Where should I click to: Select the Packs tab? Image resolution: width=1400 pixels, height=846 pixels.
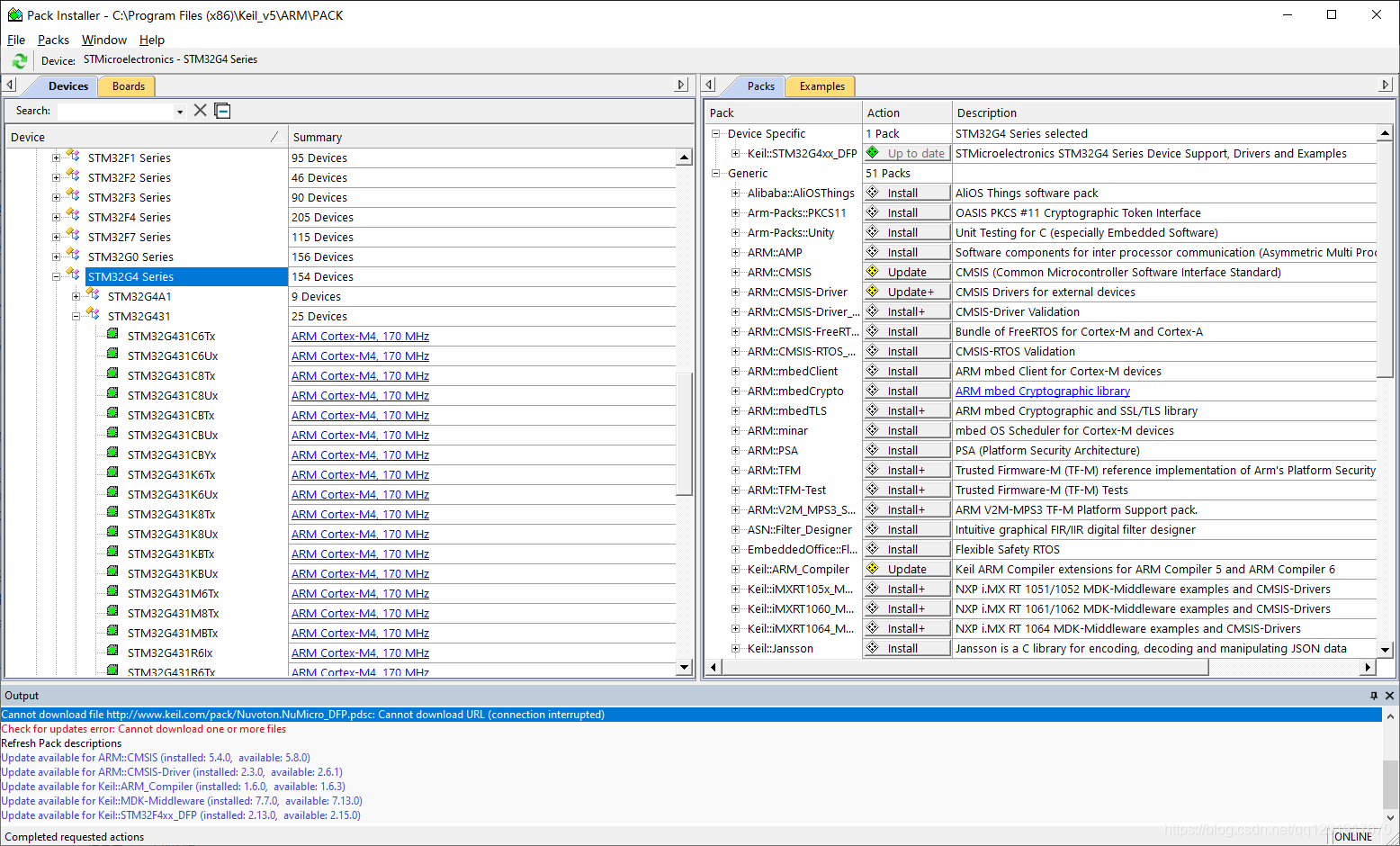click(x=761, y=86)
